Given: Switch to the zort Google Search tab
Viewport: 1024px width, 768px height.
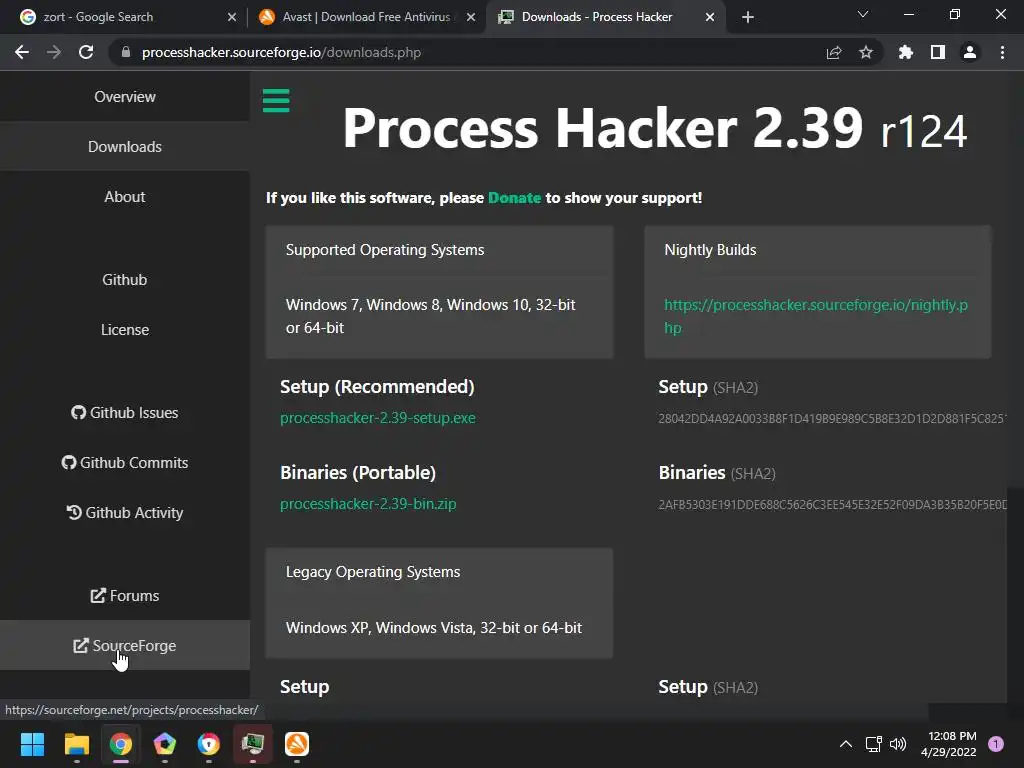Looking at the screenshot, I should coord(128,17).
